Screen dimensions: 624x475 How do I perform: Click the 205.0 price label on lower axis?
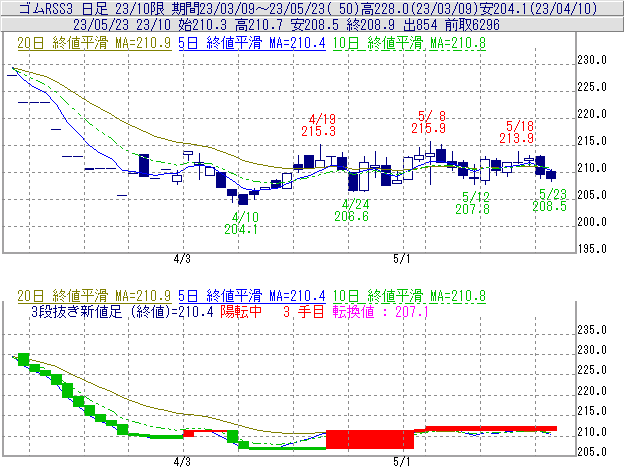pos(592,452)
